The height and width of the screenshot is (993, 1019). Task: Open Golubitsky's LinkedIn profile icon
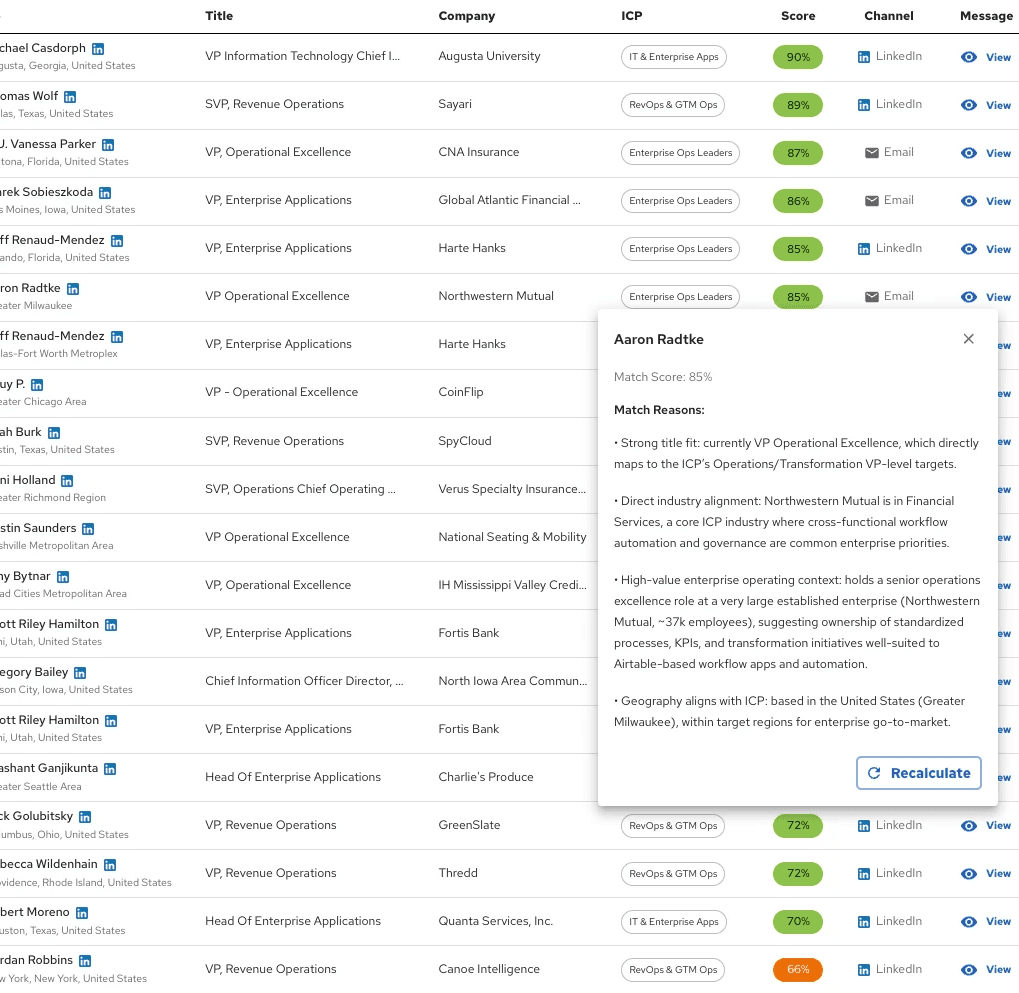[x=85, y=817]
